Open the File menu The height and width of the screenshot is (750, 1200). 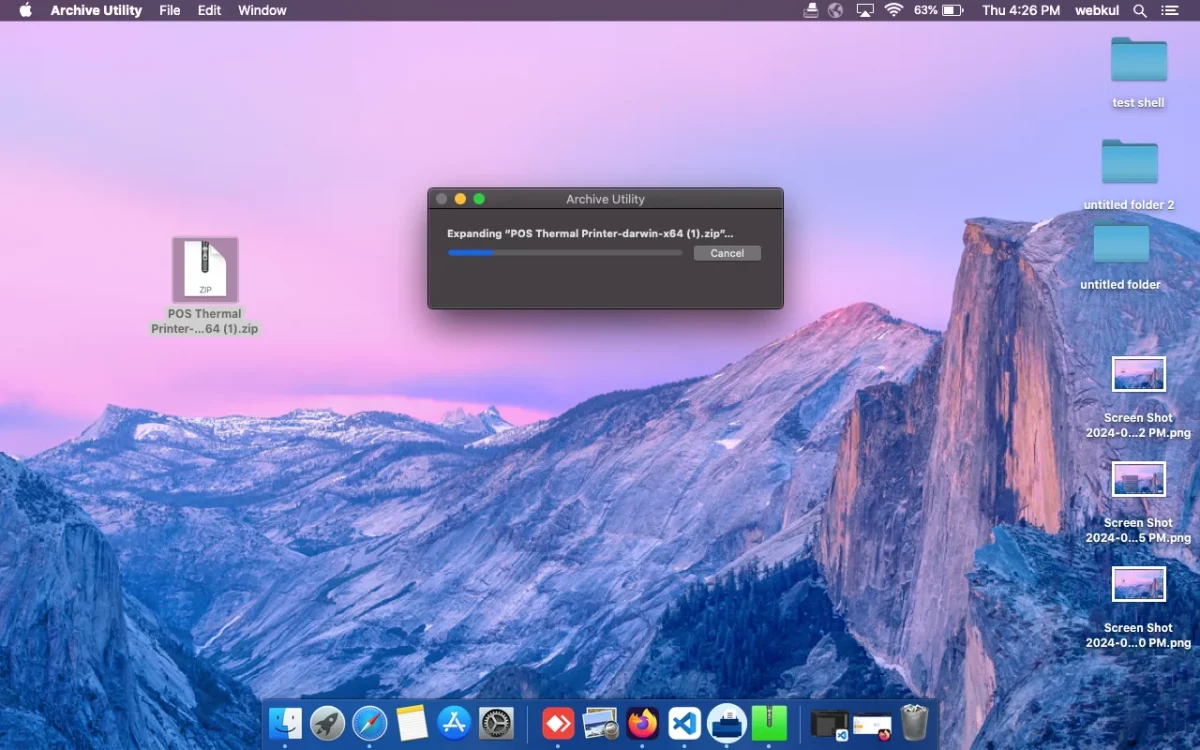pyautogui.click(x=170, y=10)
